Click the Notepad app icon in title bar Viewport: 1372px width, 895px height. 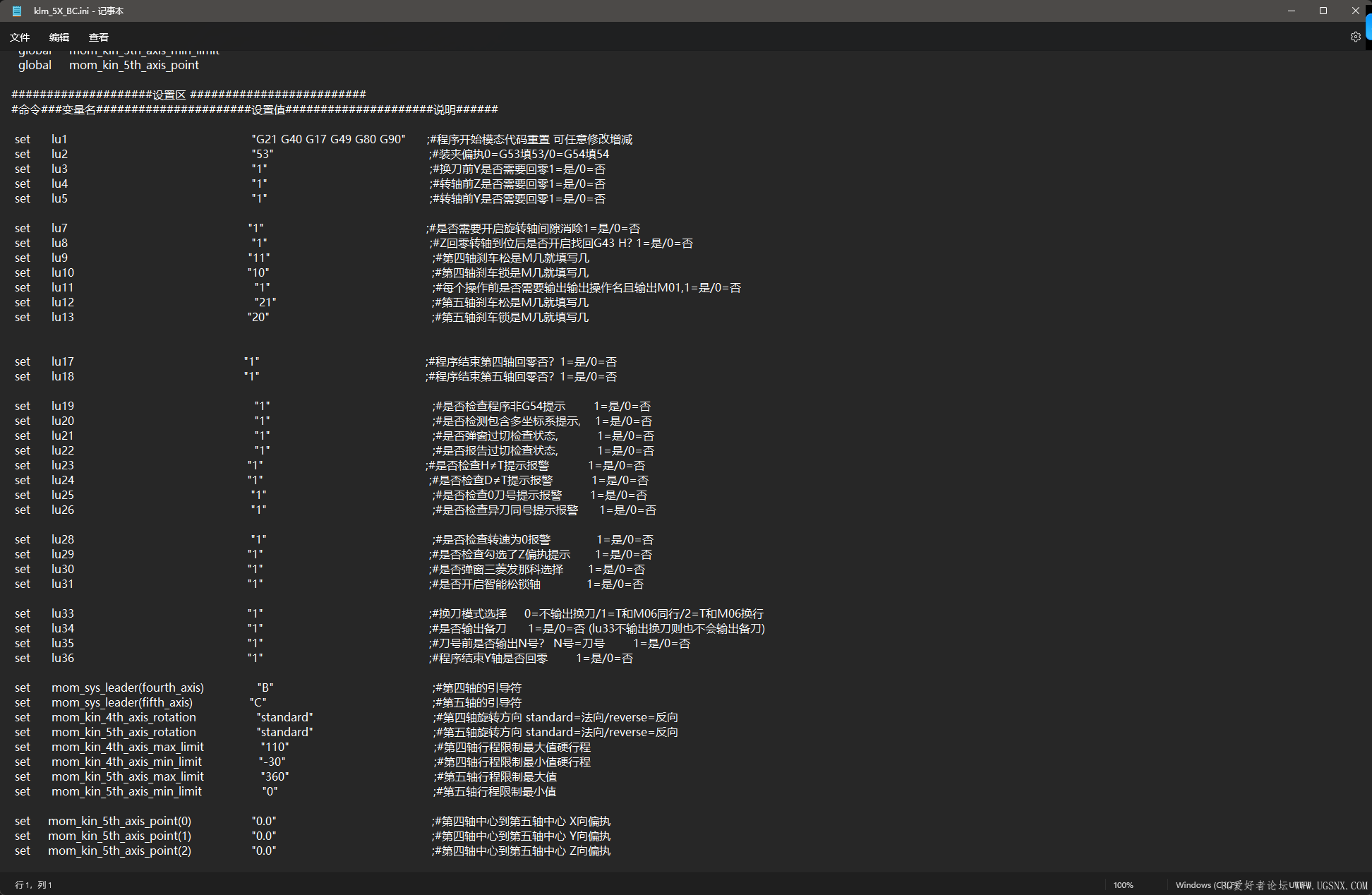[17, 11]
